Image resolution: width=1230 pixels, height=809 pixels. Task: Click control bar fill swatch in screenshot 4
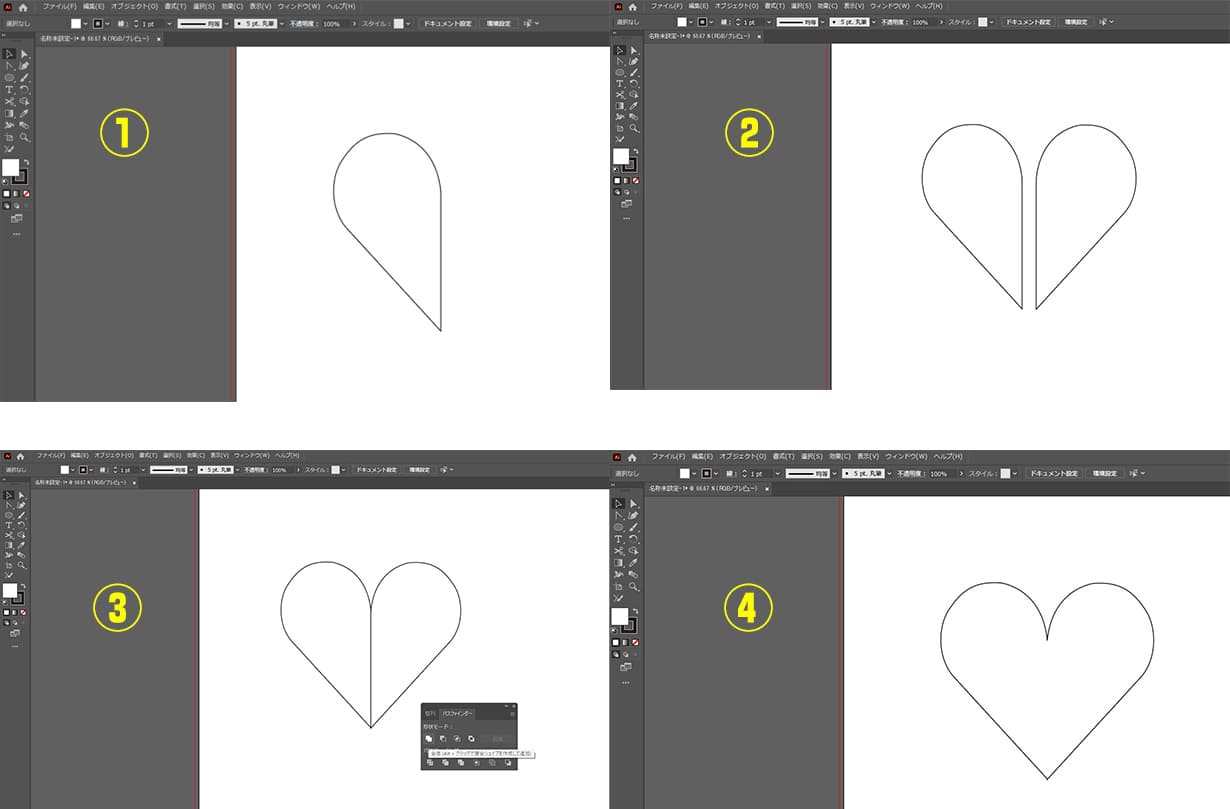coord(683,473)
